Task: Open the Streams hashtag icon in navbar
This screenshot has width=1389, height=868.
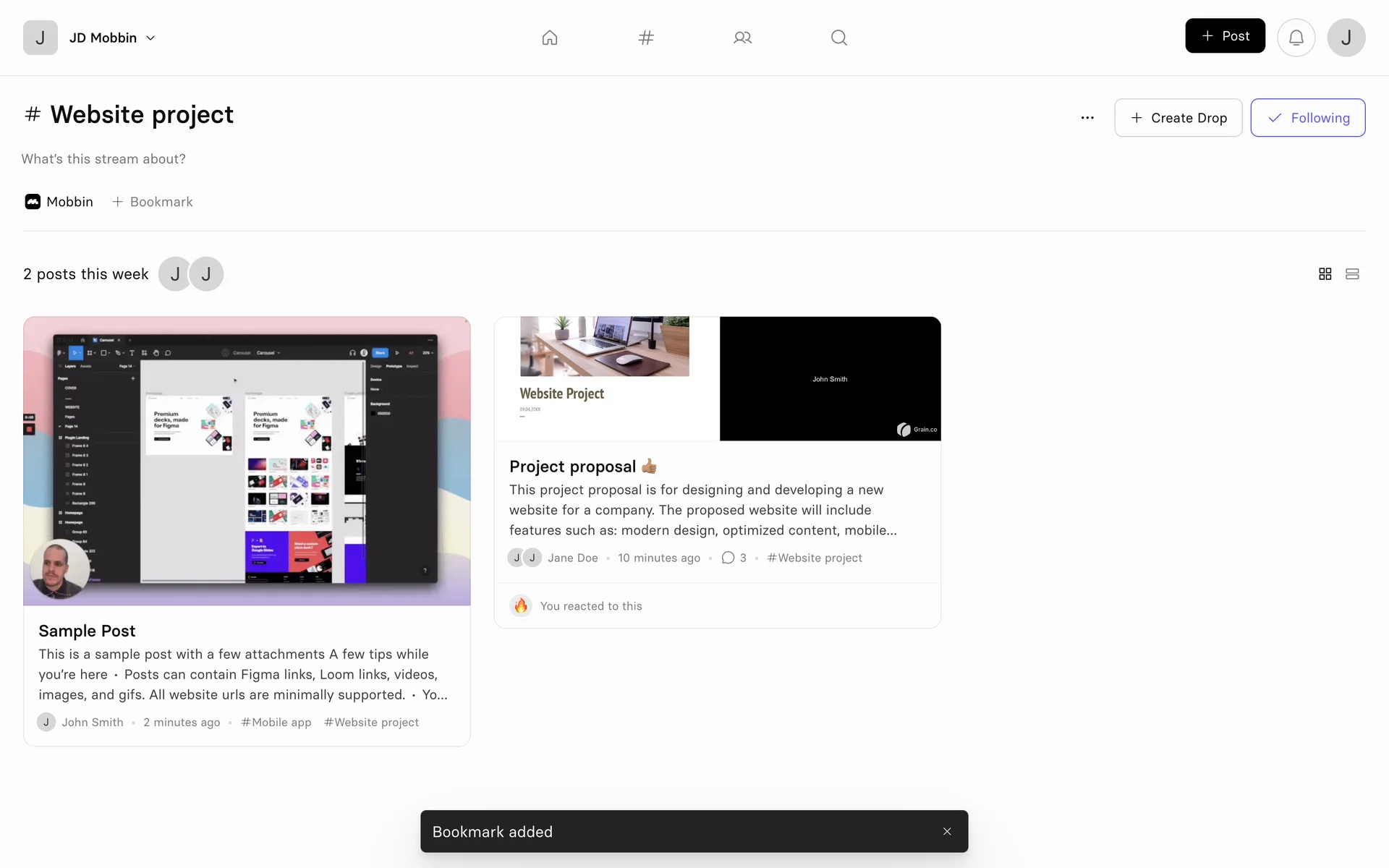Action: (646, 38)
